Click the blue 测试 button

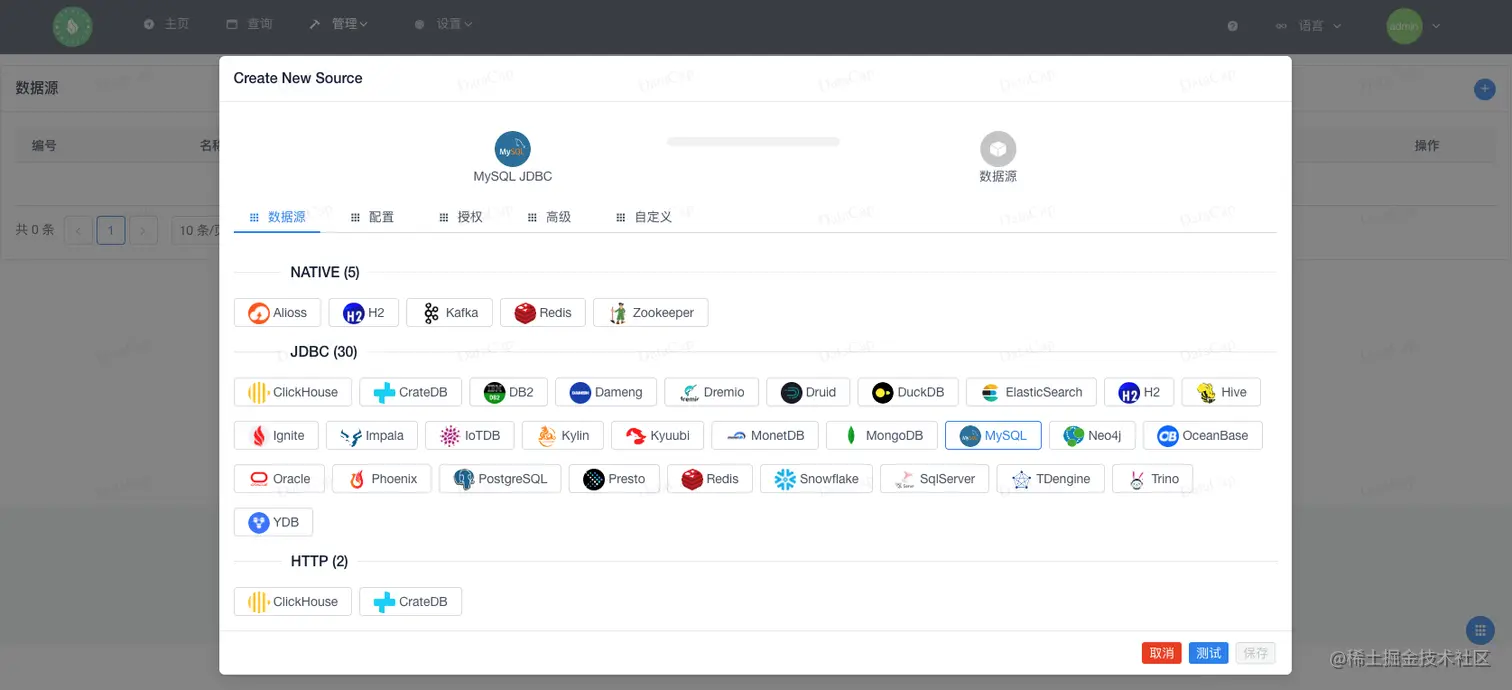(1209, 653)
